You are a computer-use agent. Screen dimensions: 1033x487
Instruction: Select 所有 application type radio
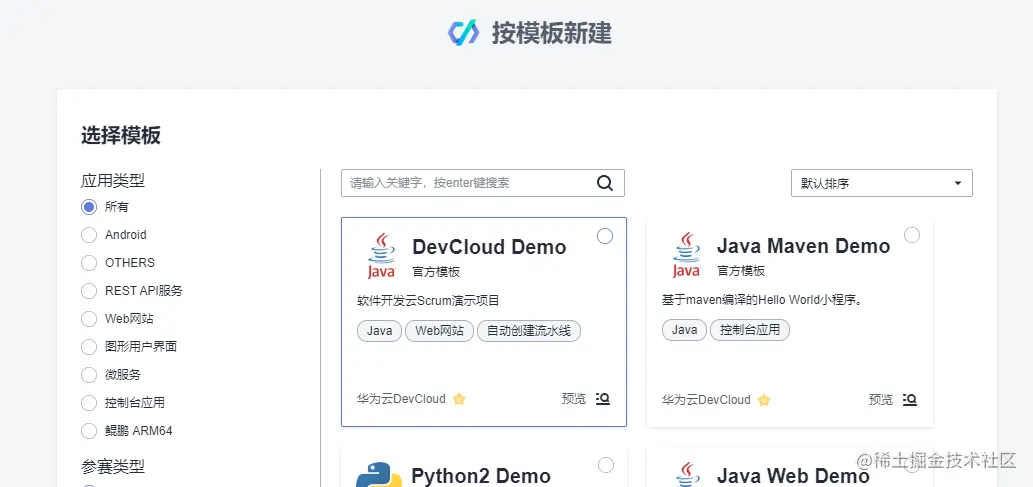pyautogui.click(x=89, y=207)
